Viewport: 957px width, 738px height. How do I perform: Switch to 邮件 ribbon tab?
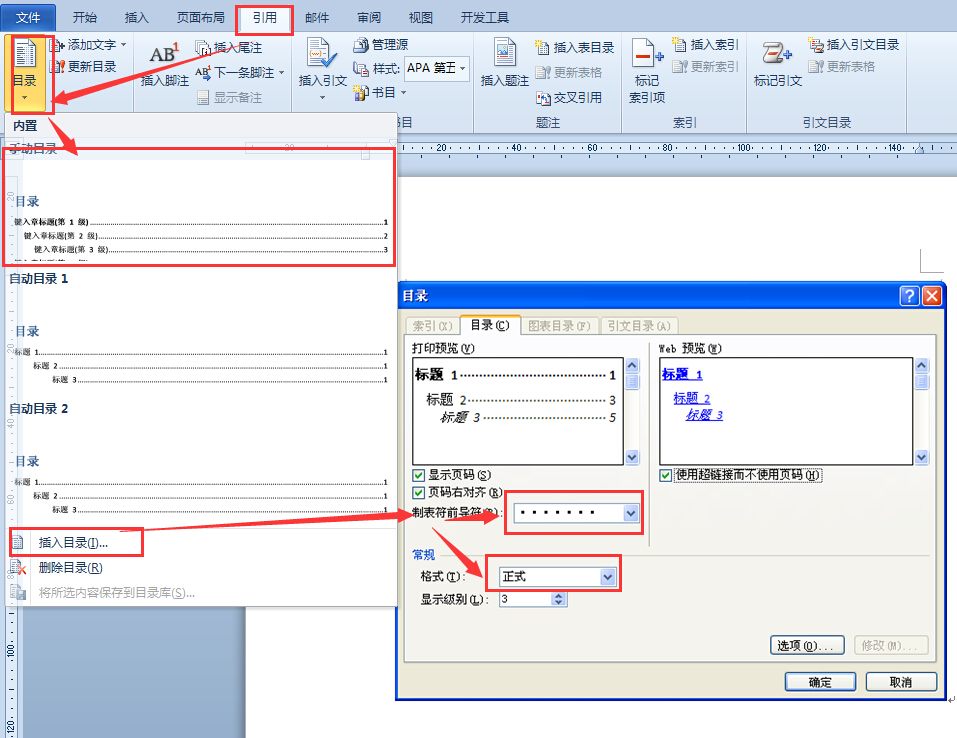click(x=317, y=18)
